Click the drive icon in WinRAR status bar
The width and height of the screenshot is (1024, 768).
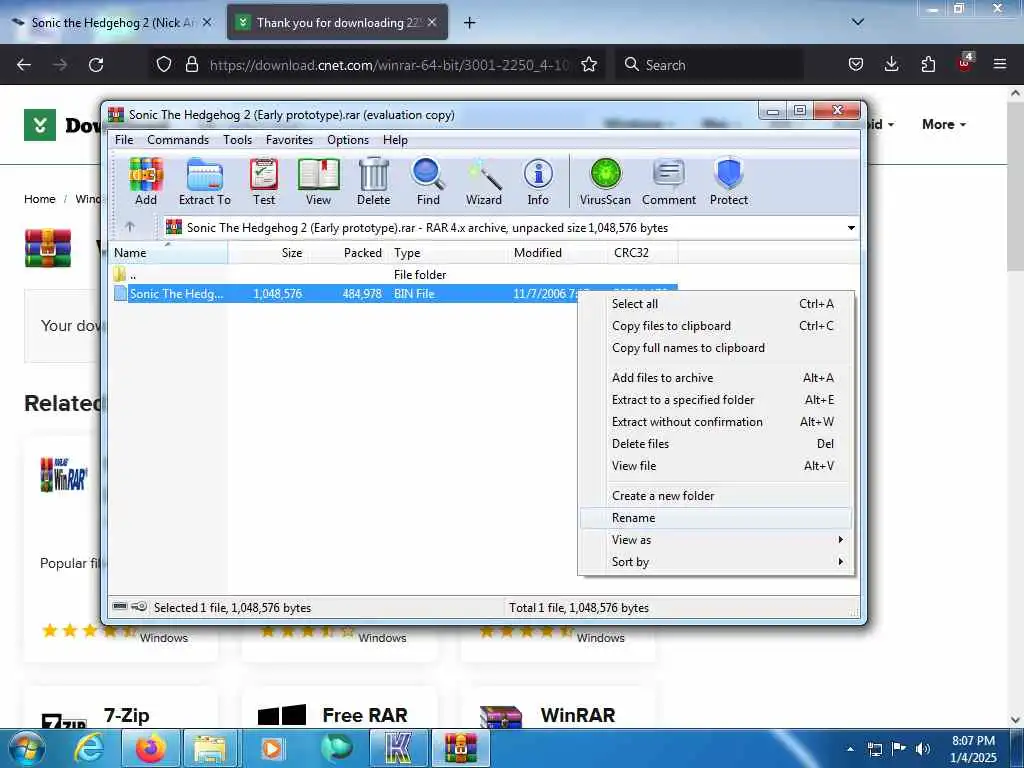click(120, 607)
